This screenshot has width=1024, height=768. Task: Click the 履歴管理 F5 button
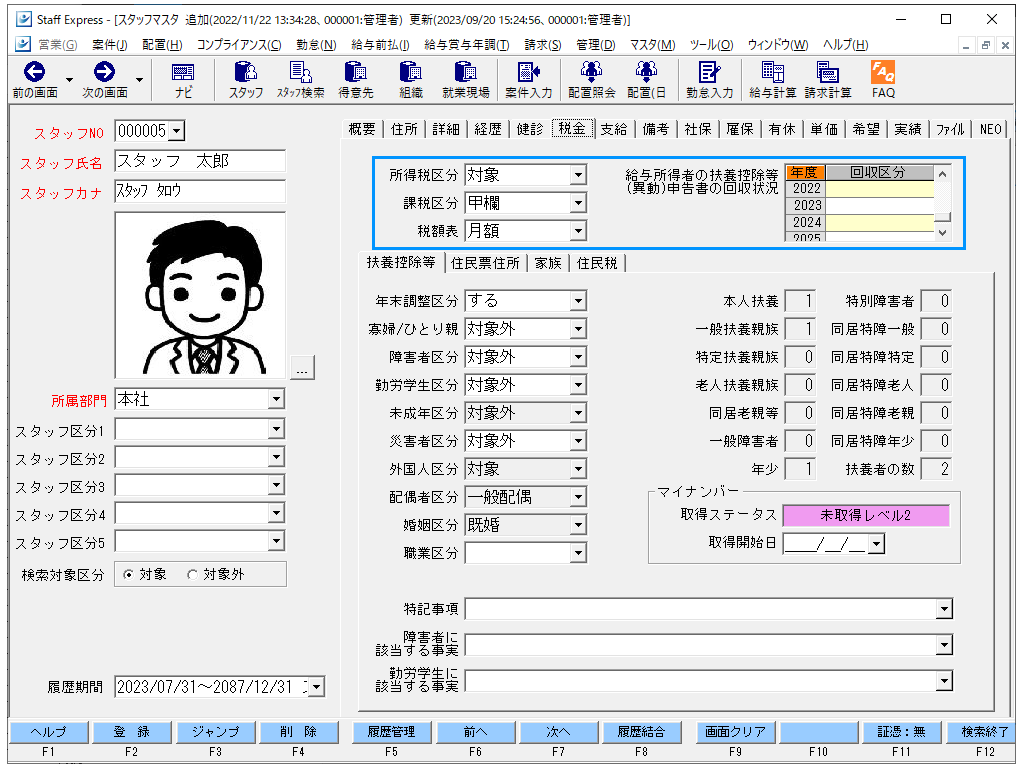coord(391,732)
